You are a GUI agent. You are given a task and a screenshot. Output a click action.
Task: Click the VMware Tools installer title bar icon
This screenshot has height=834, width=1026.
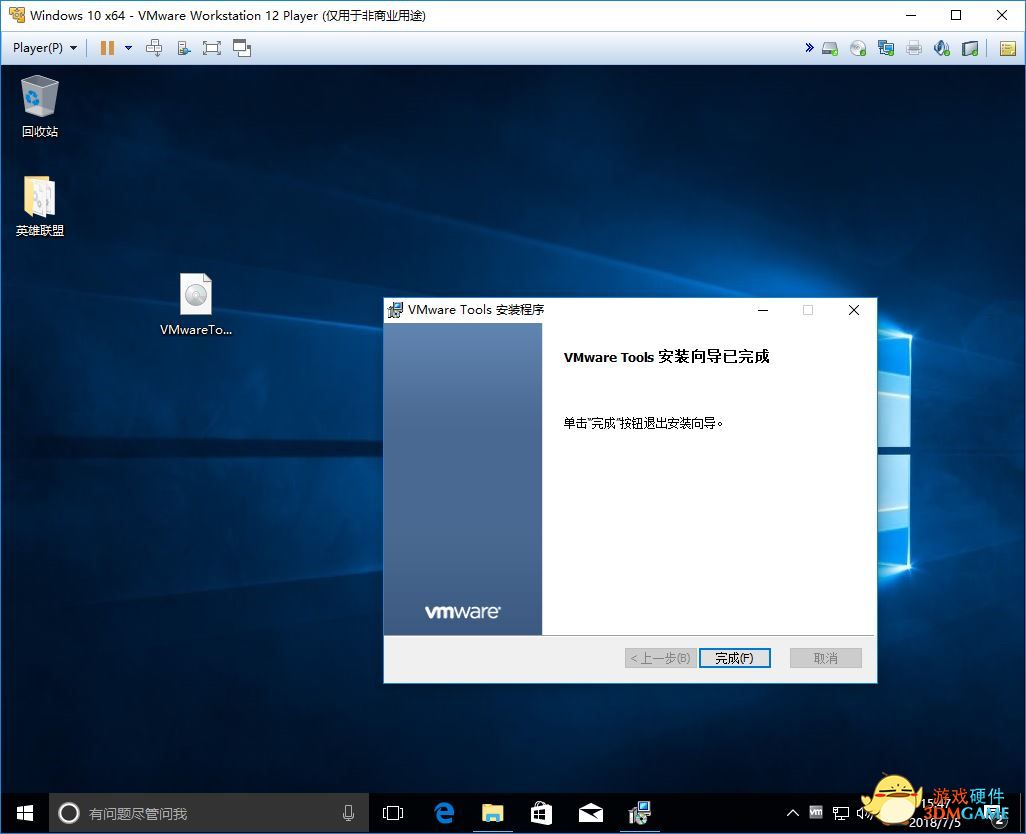click(x=395, y=310)
